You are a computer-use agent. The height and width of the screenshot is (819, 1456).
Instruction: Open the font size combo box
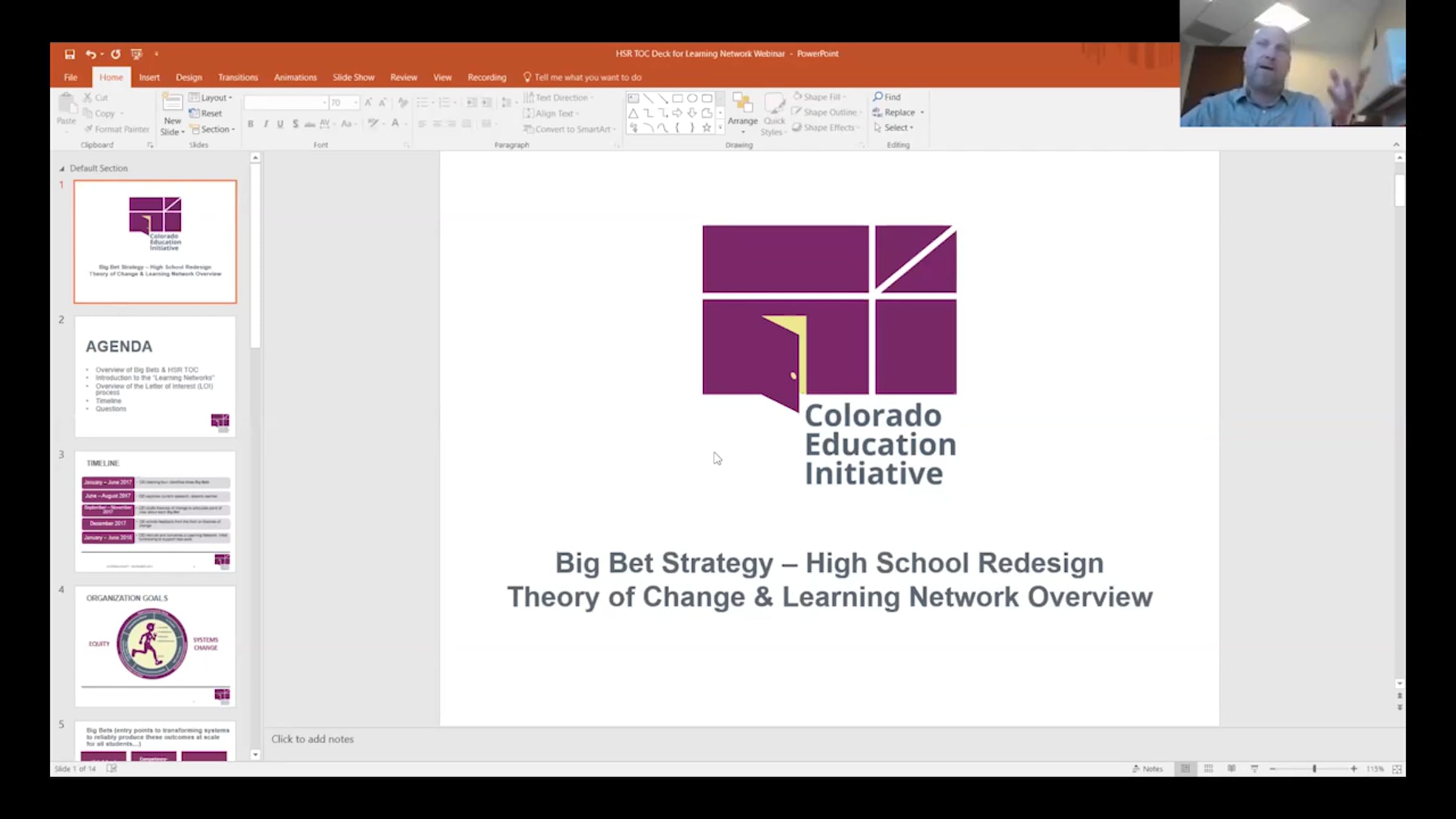coord(344,103)
